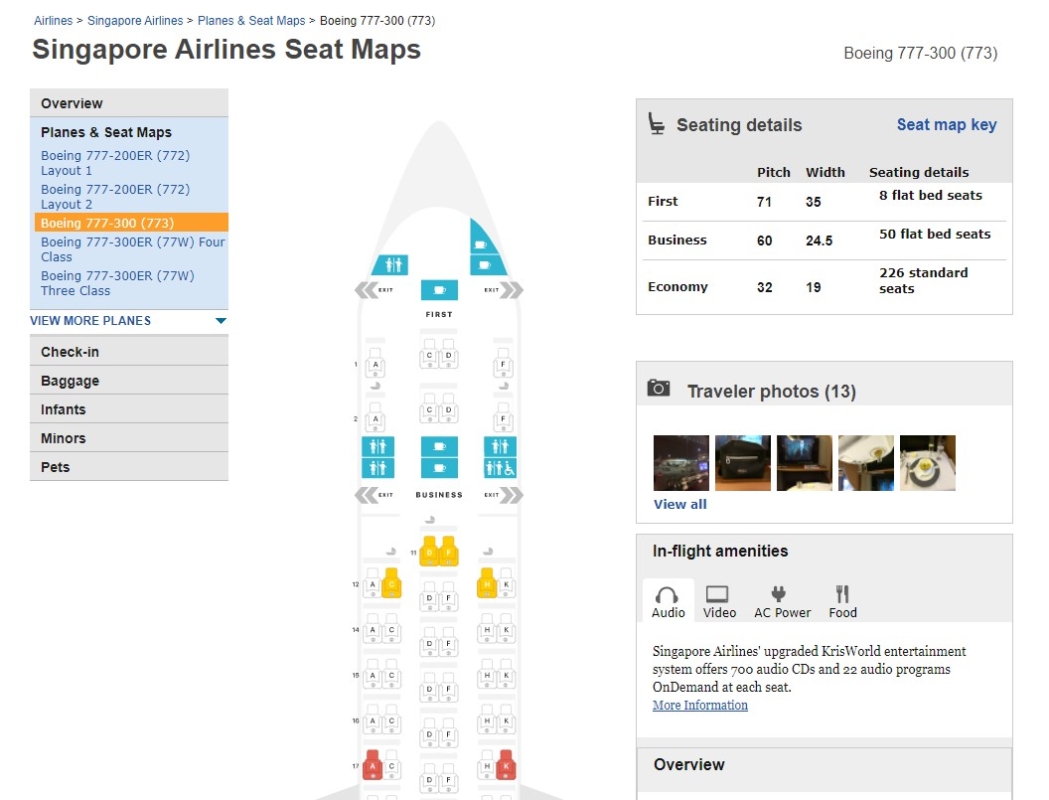
Task: Go to Planes & Seat Maps breadcrumb
Action: [x=251, y=20]
